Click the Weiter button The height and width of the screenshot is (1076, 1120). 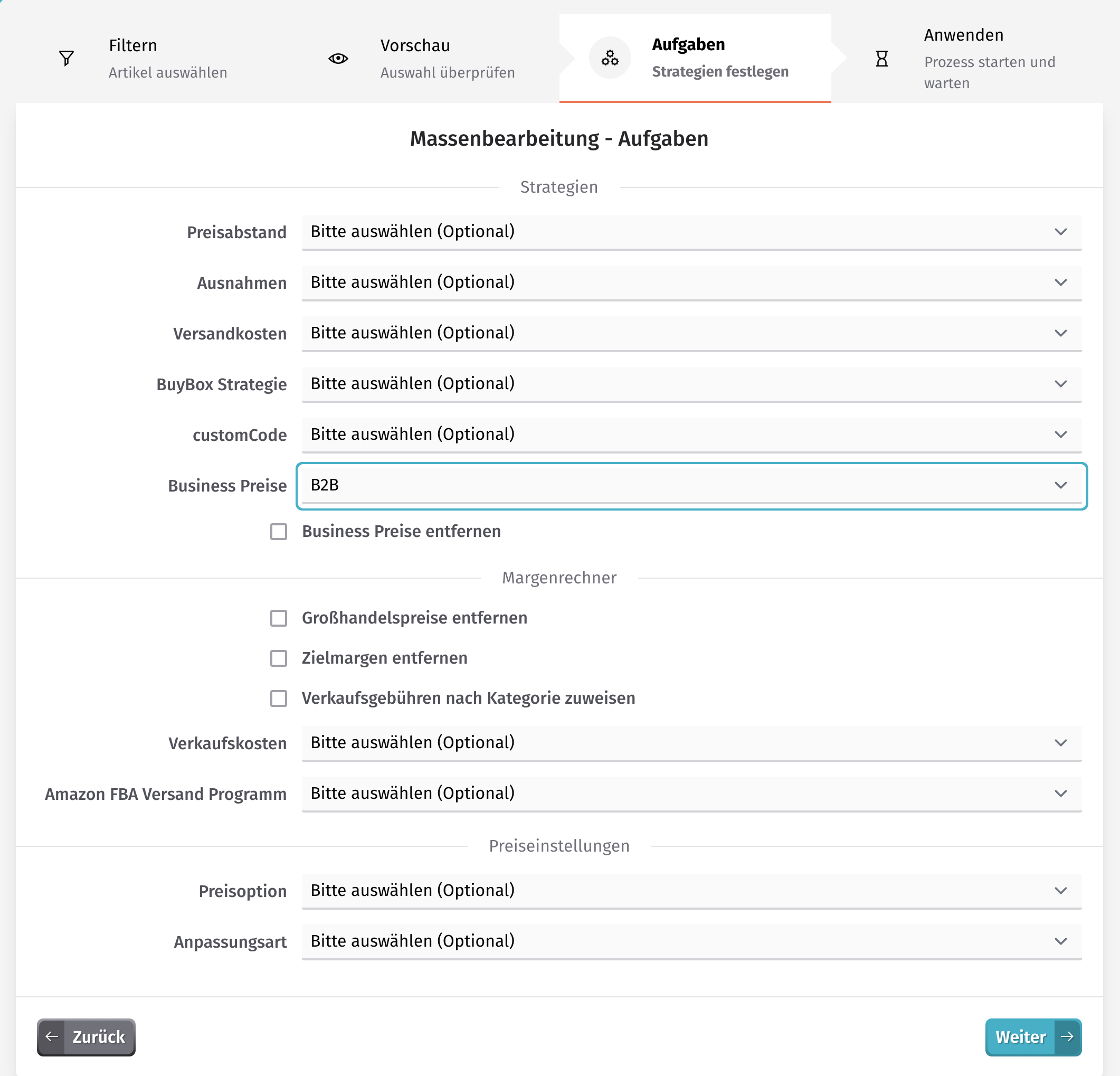(x=1033, y=1036)
